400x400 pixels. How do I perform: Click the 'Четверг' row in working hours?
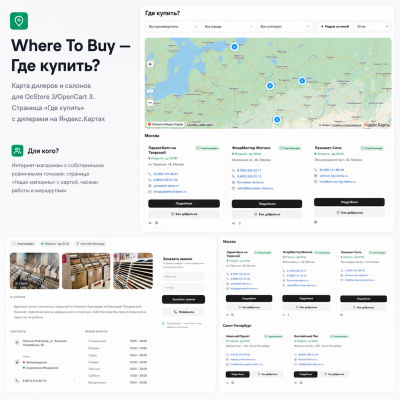click(x=117, y=362)
